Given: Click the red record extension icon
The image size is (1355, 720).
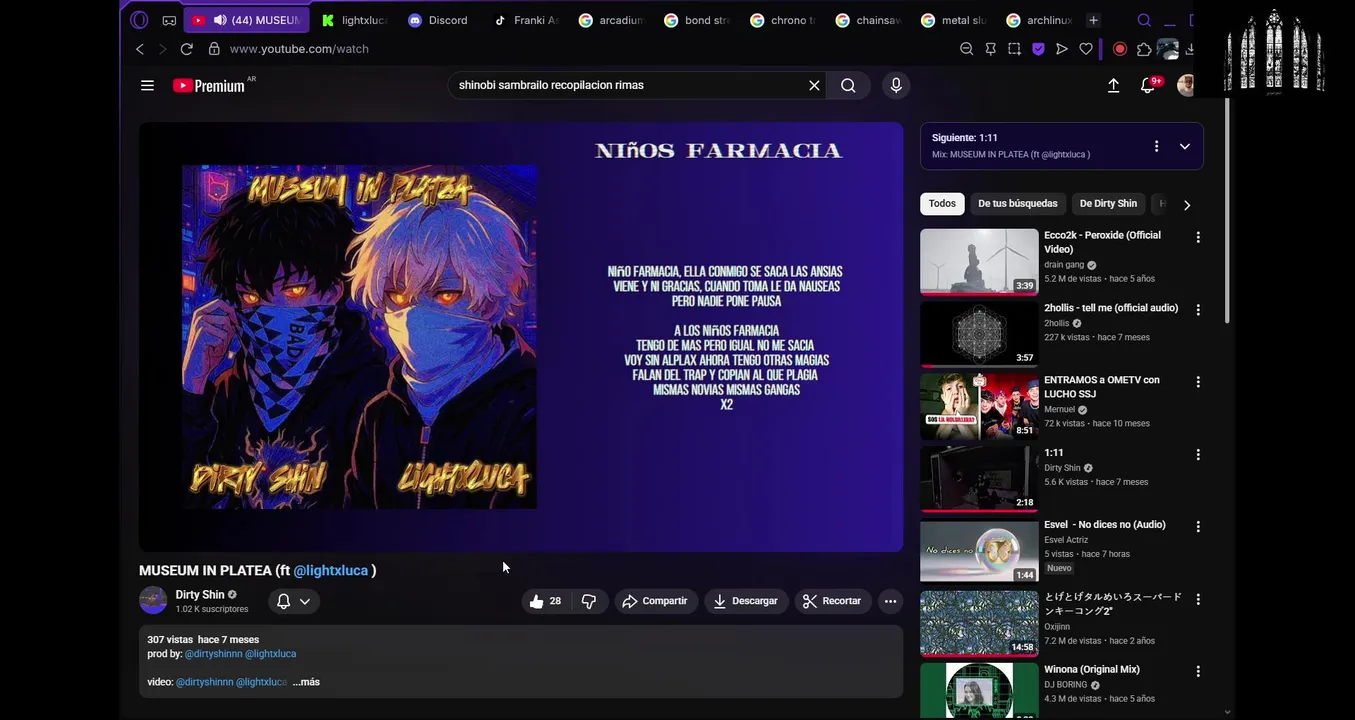Looking at the screenshot, I should 1120,49.
